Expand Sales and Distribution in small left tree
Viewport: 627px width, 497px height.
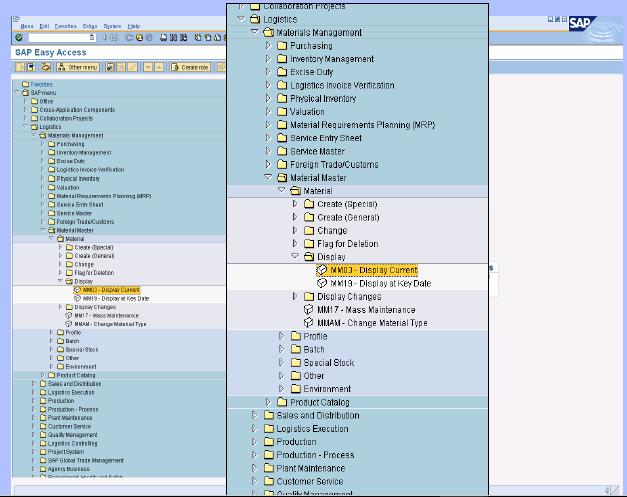click(x=34, y=384)
